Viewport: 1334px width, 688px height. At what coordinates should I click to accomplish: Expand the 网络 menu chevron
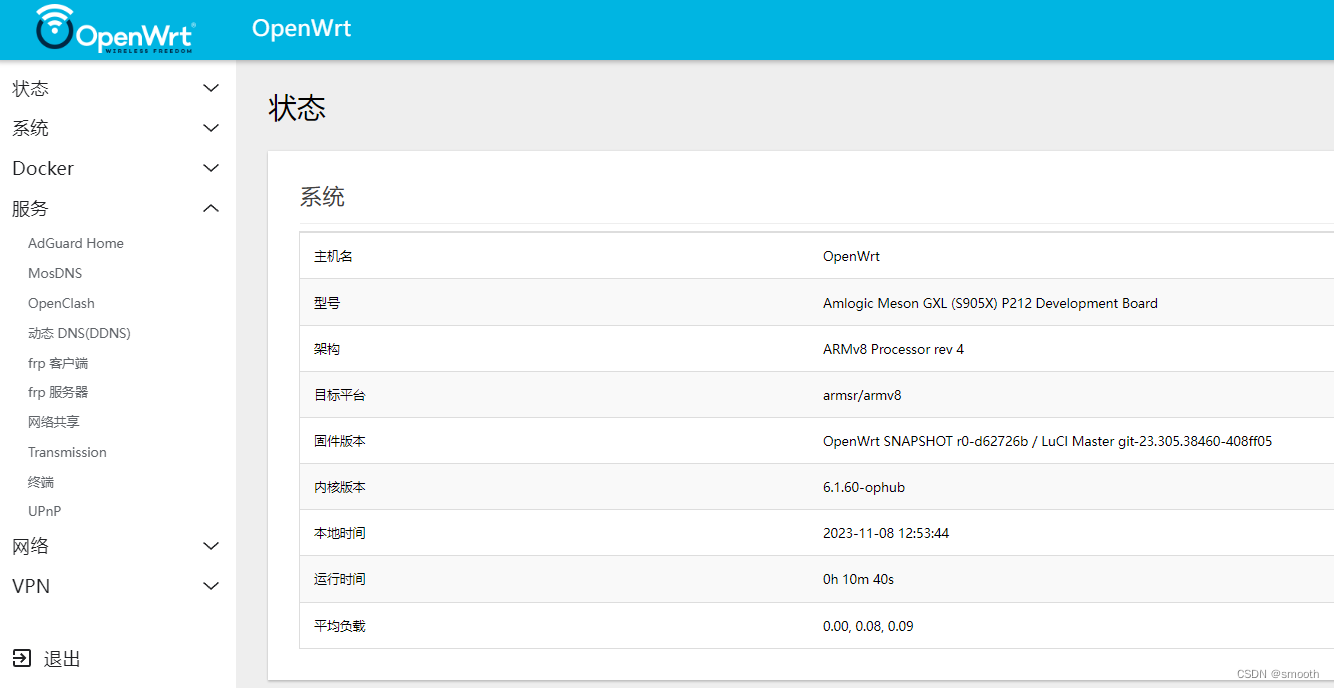(x=211, y=546)
